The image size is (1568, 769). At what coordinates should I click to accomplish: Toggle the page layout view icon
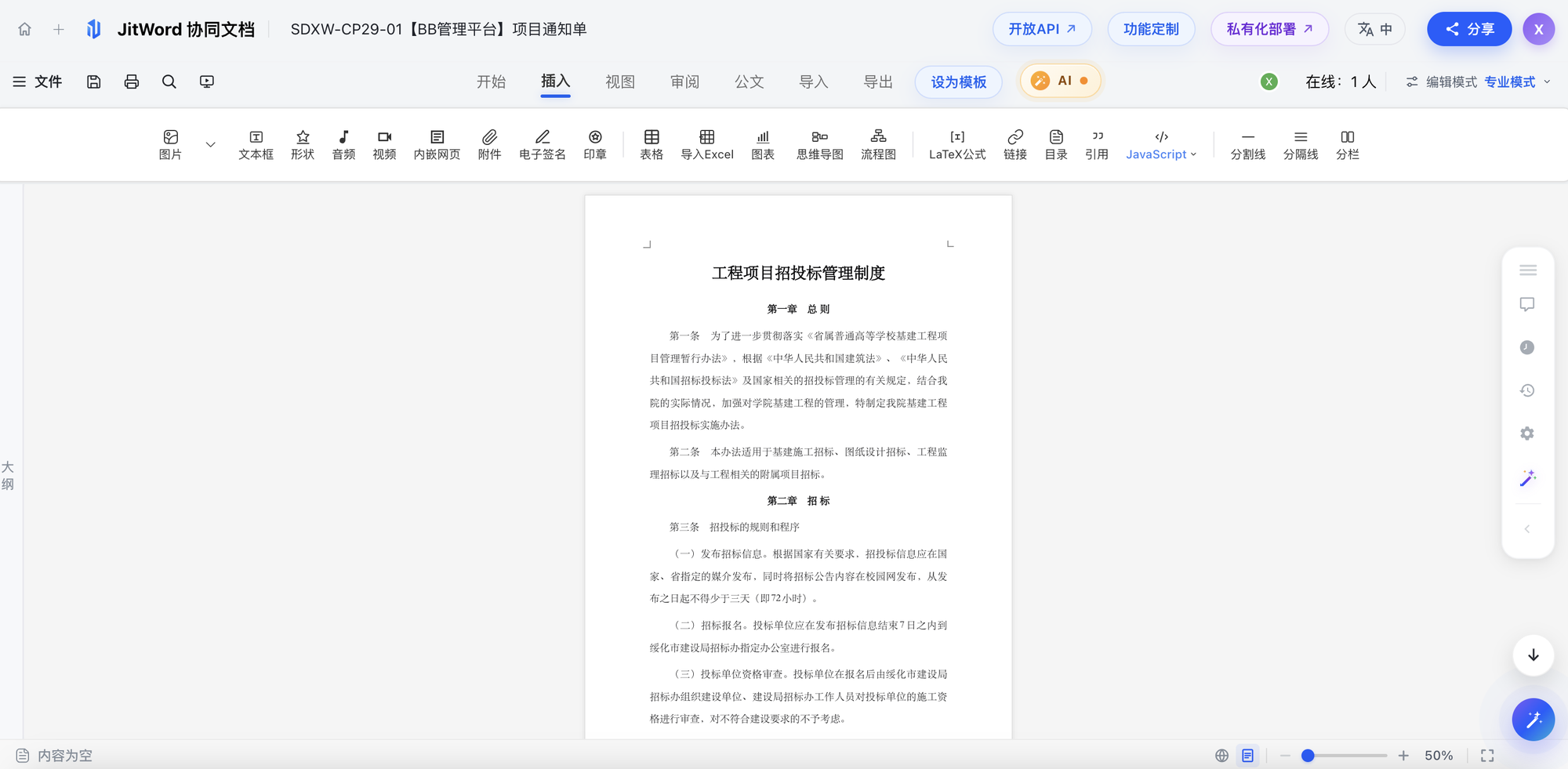point(1247,756)
